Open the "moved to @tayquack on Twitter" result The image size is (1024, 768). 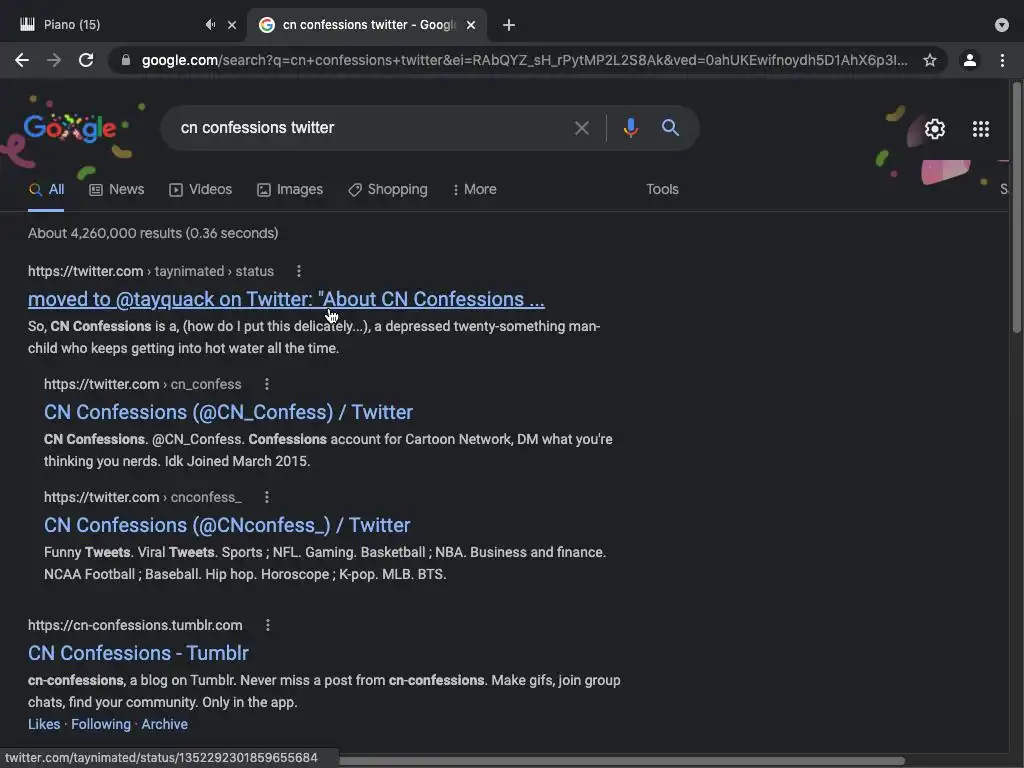pos(286,299)
